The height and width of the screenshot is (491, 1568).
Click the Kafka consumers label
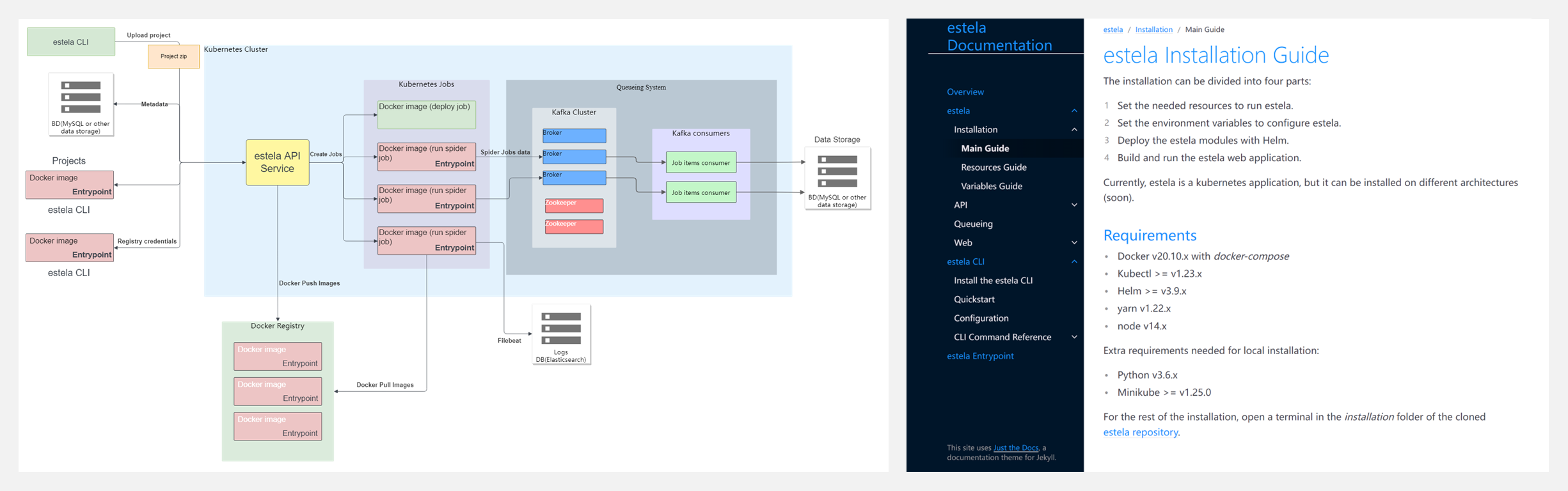pyautogui.click(x=701, y=134)
